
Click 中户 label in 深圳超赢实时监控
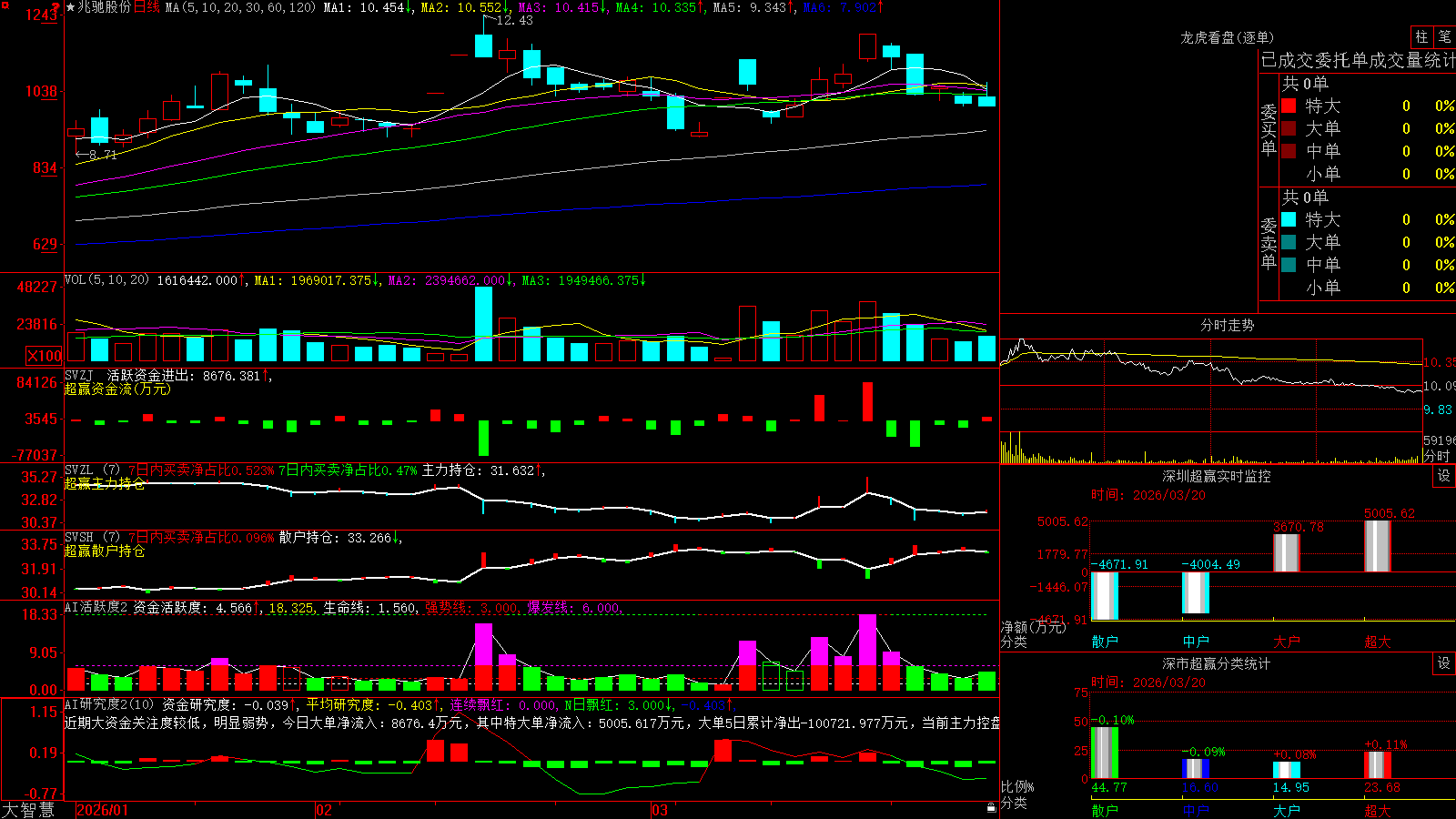coord(1196,642)
